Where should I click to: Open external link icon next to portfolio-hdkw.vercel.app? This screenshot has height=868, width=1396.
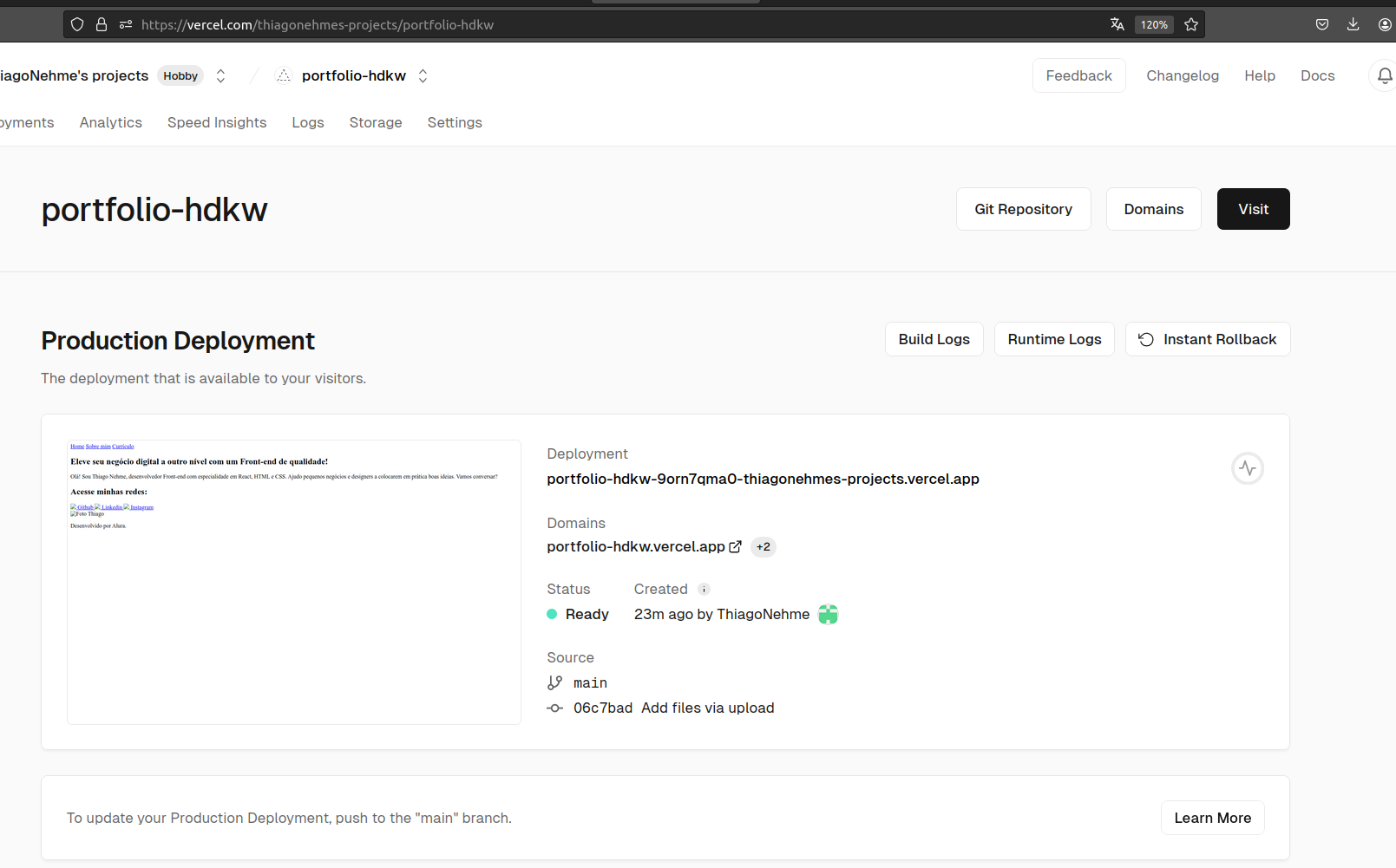[x=736, y=546]
